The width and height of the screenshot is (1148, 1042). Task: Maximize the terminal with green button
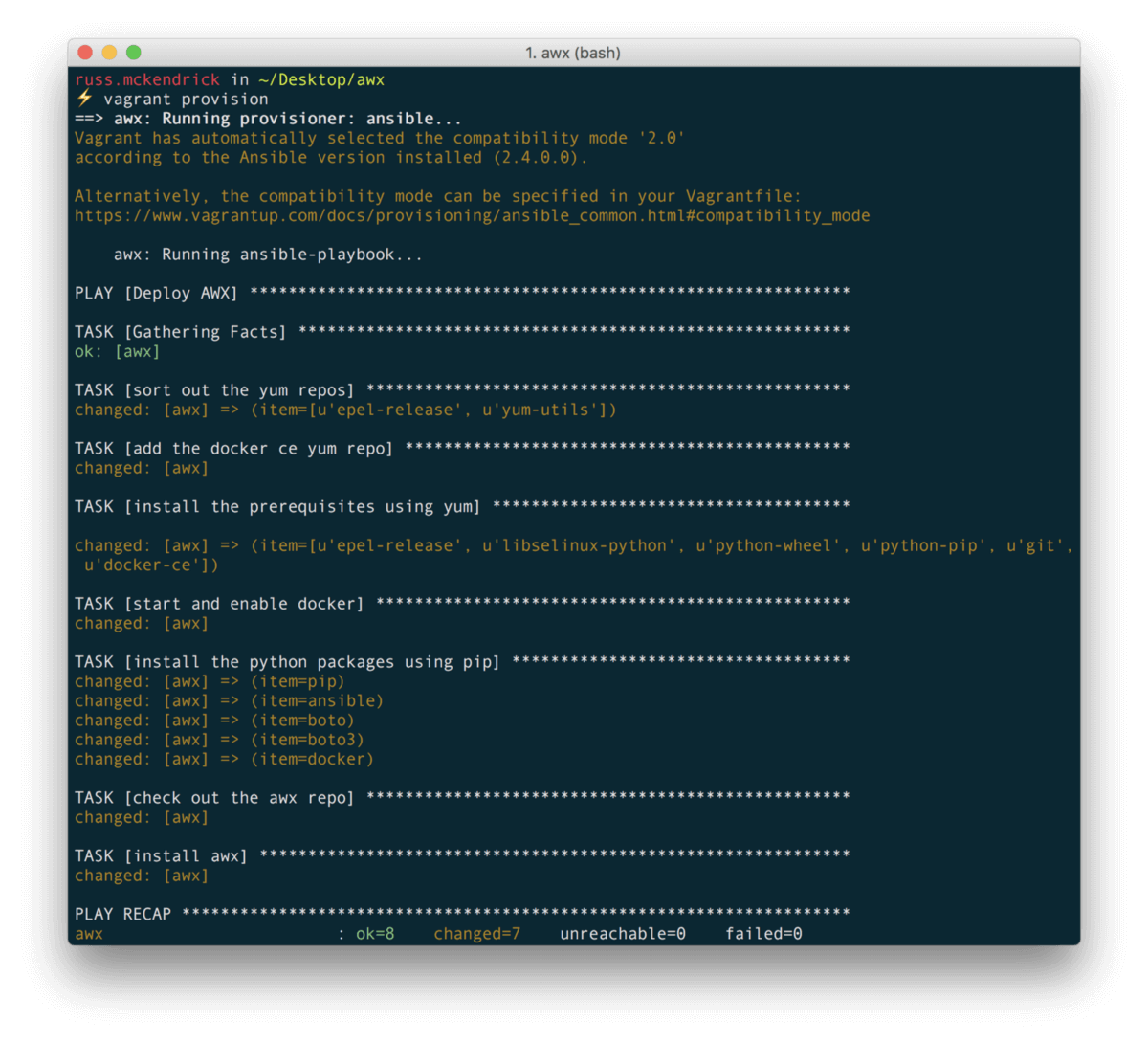(134, 53)
